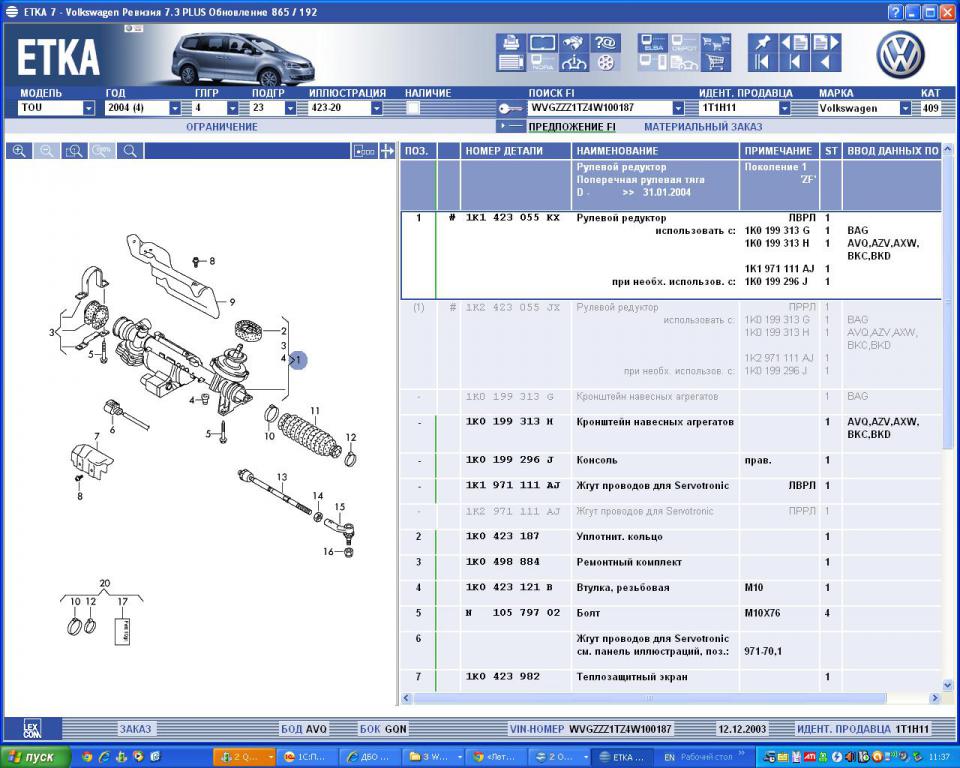The width and height of the screenshot is (960, 768).
Task: Click the double-bar jump-to-first arrow icon
Action: point(762,62)
